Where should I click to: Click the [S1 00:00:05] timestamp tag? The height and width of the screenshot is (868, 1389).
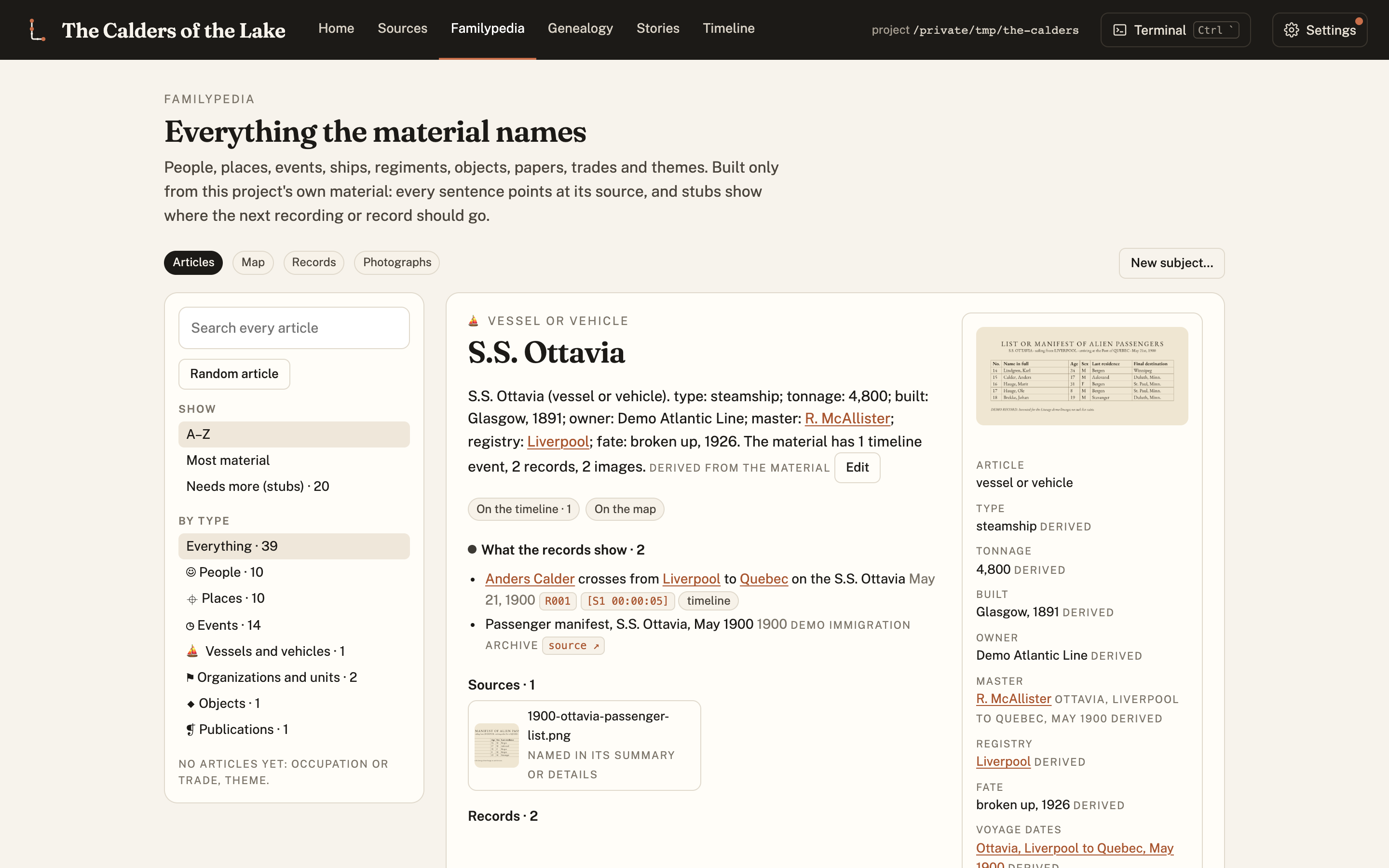627,601
